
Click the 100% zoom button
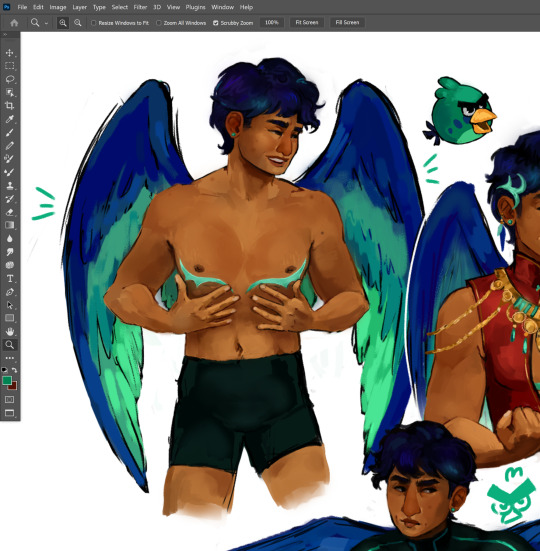[272, 22]
